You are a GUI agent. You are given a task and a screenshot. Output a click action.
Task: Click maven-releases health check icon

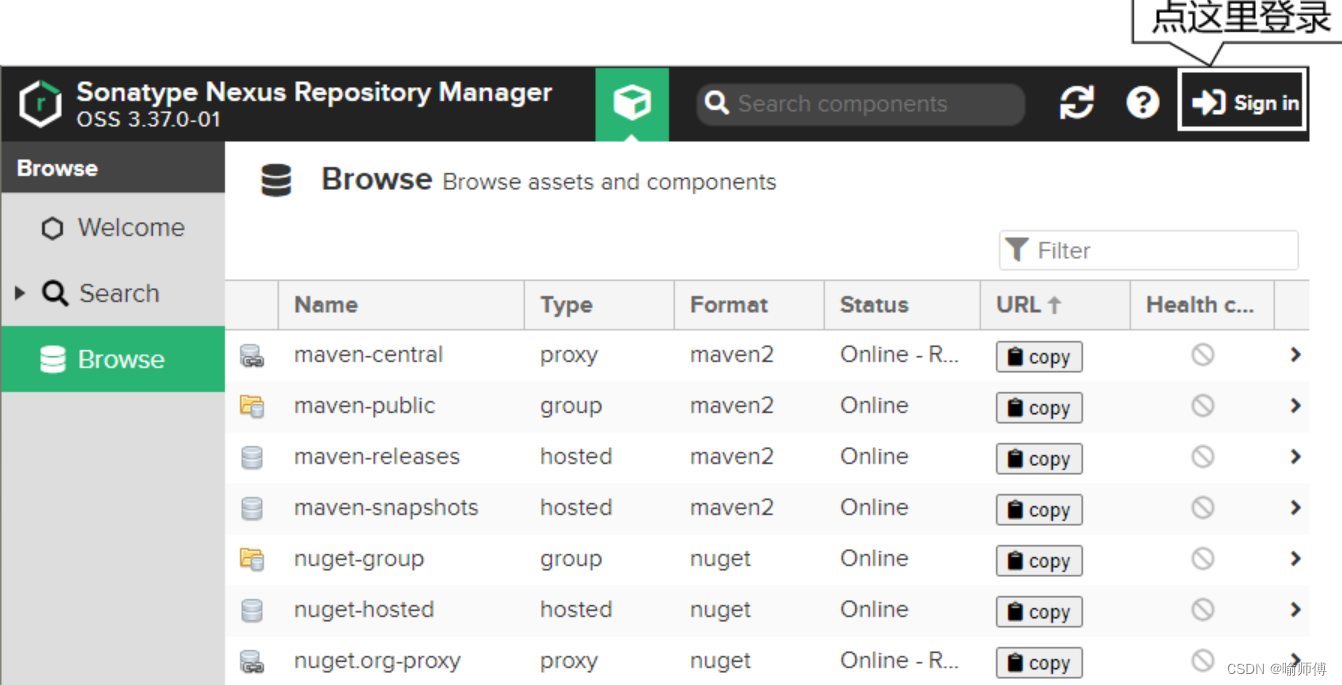coord(1203,456)
